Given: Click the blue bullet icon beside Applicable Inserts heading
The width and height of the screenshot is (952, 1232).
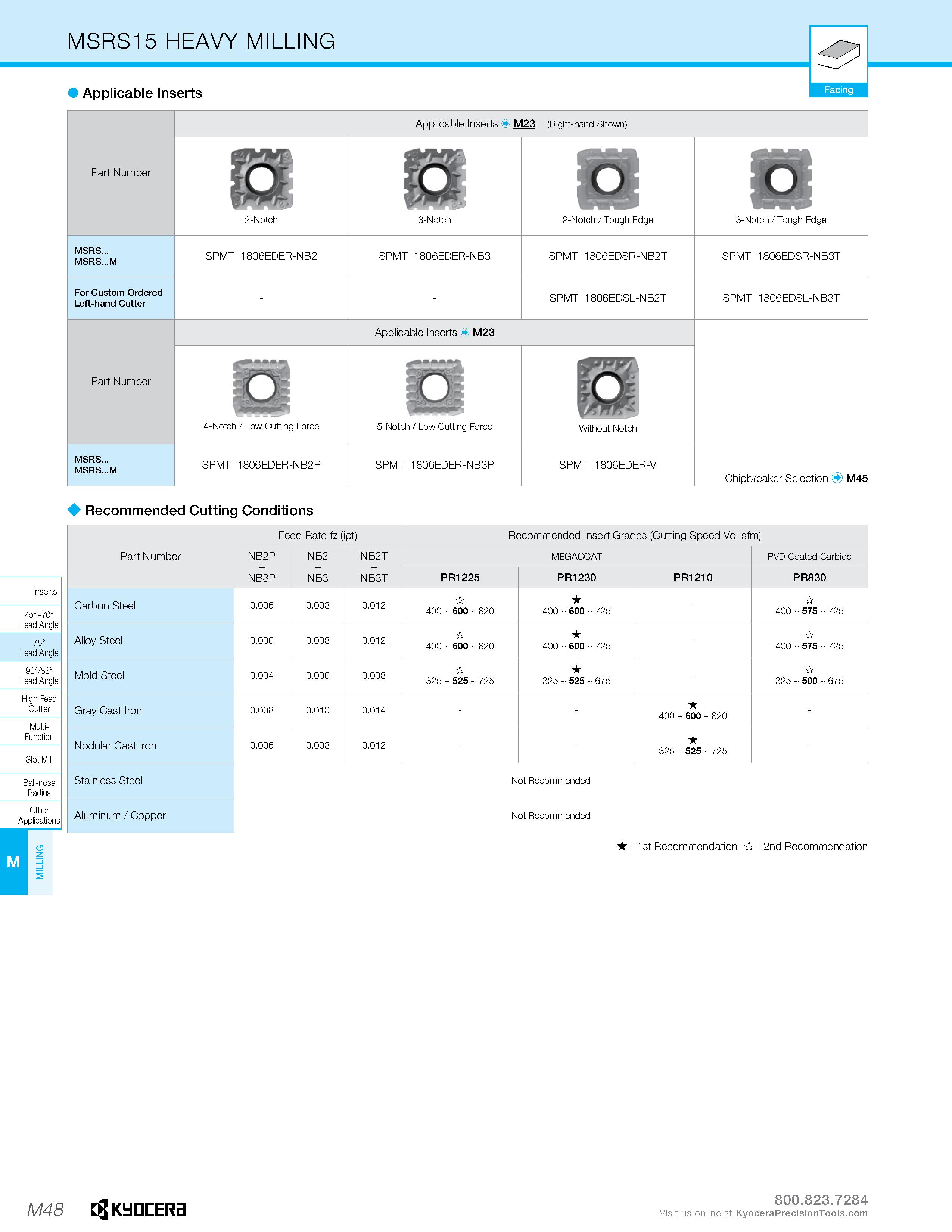Looking at the screenshot, I should click(73, 93).
